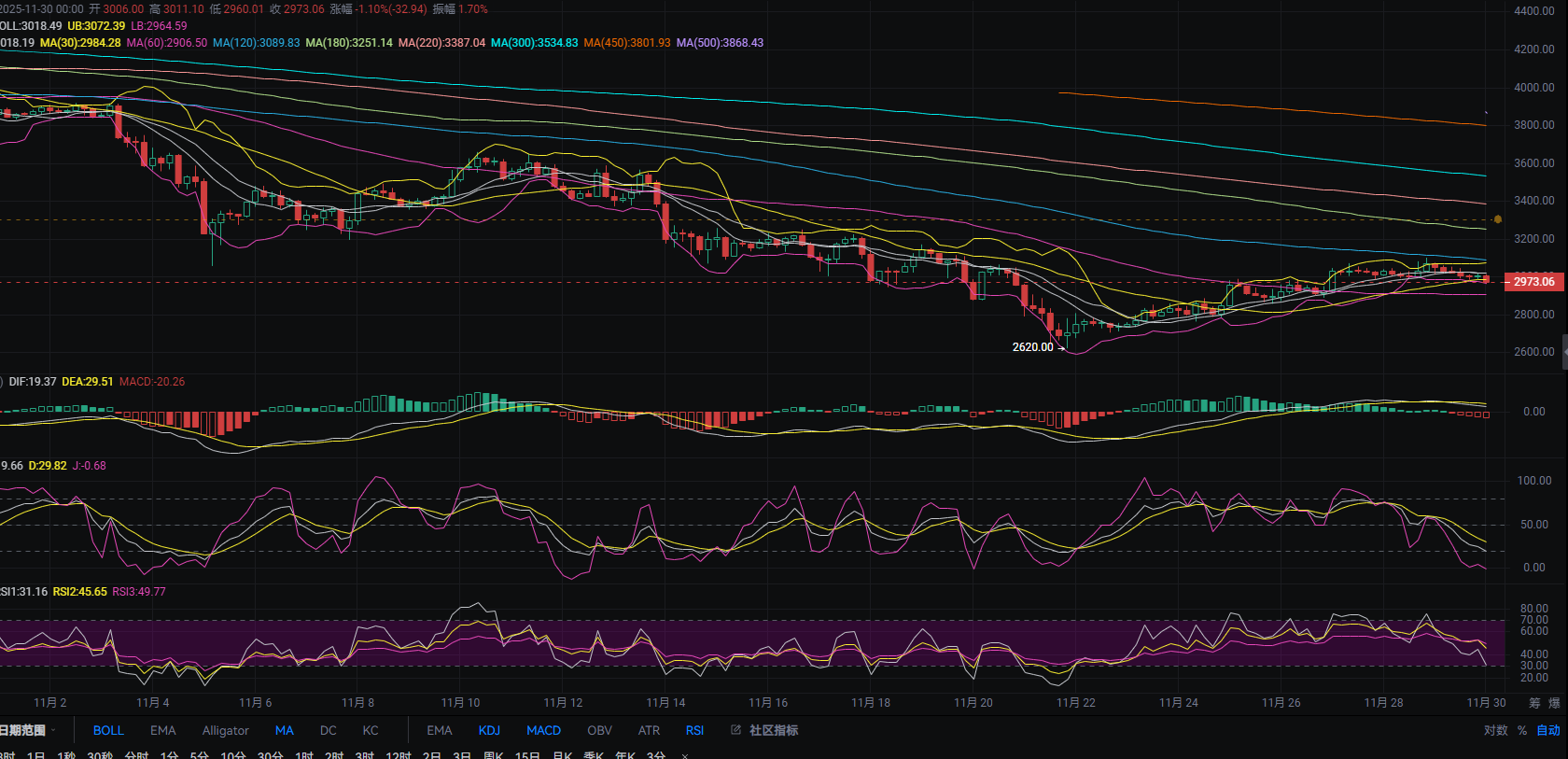The height and width of the screenshot is (759, 1568).
Task: Toggle 对数 logarithmic price scale
Action: (1495, 730)
